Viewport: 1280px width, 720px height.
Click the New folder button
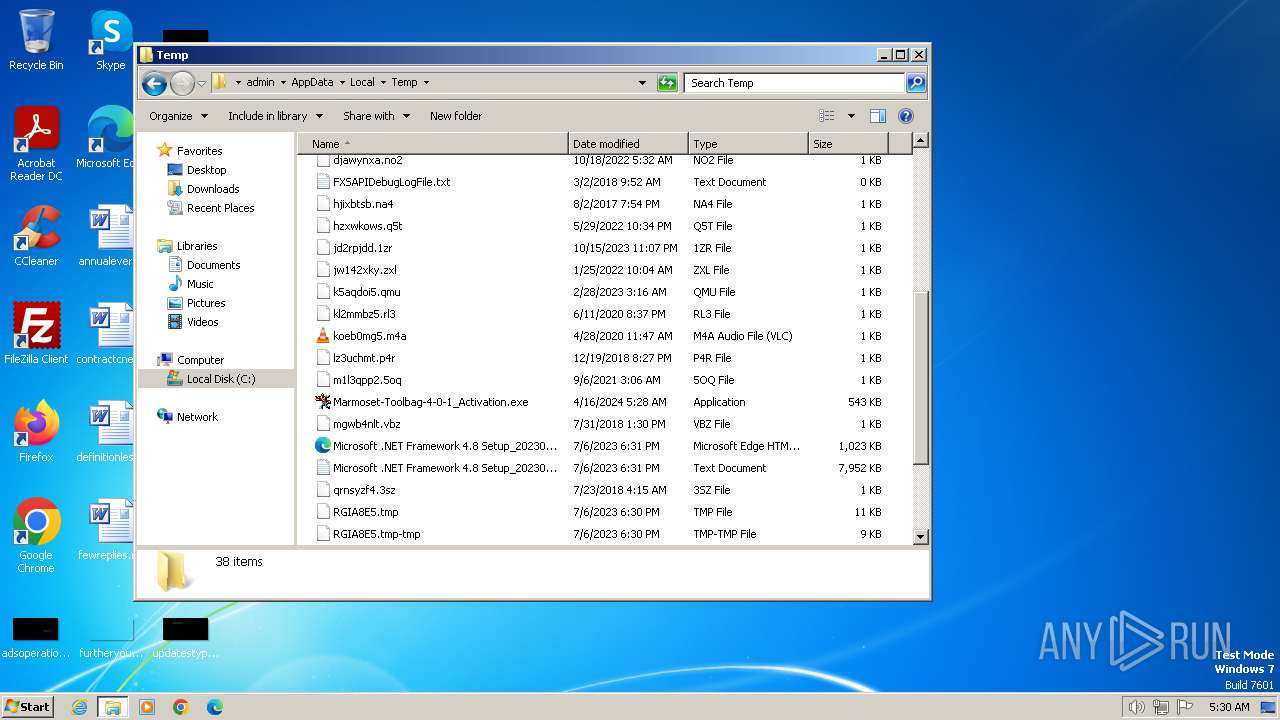[x=456, y=116]
